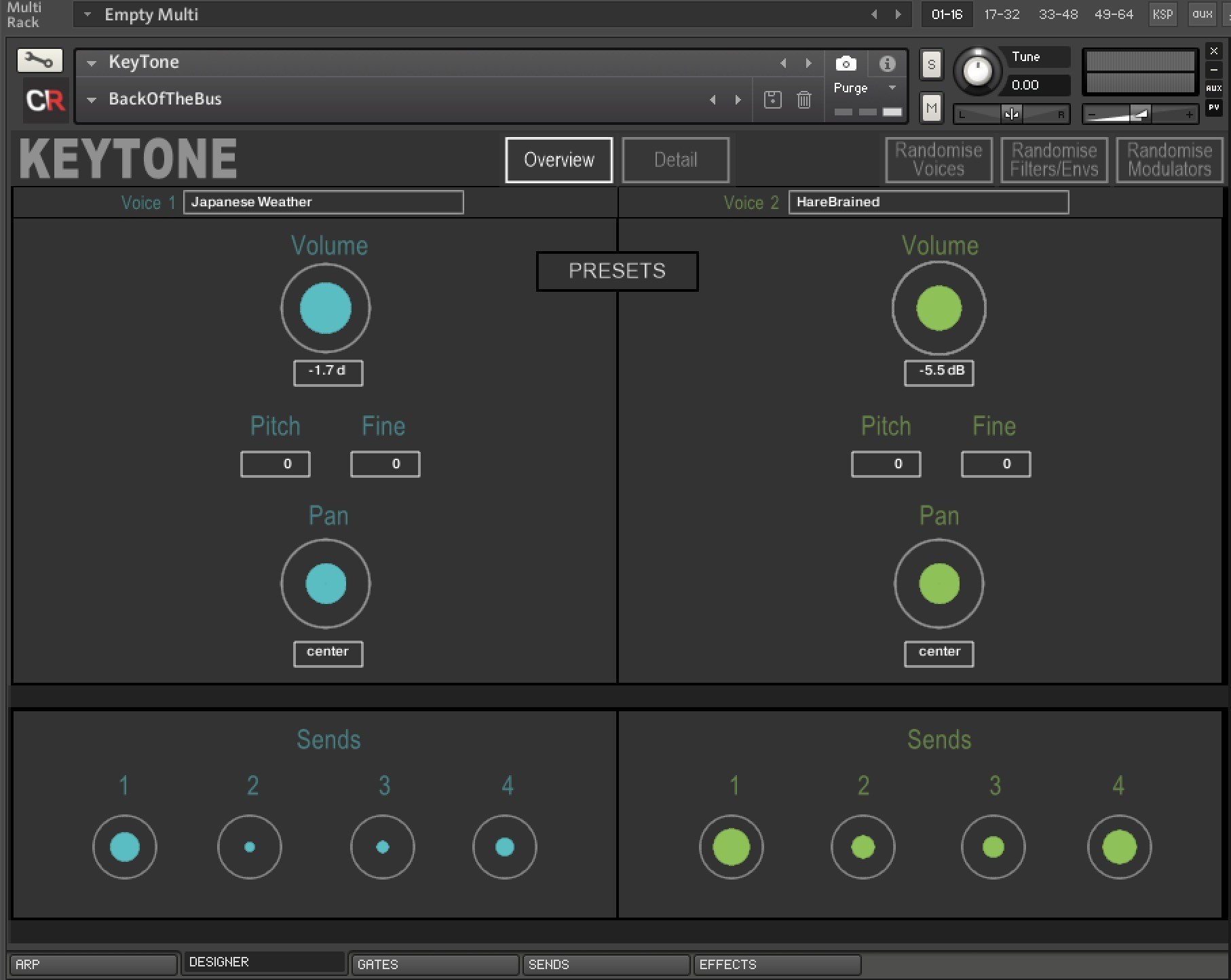The width and height of the screenshot is (1231, 980).
Task: Go to previous multi preset arrow
Action: [874, 14]
